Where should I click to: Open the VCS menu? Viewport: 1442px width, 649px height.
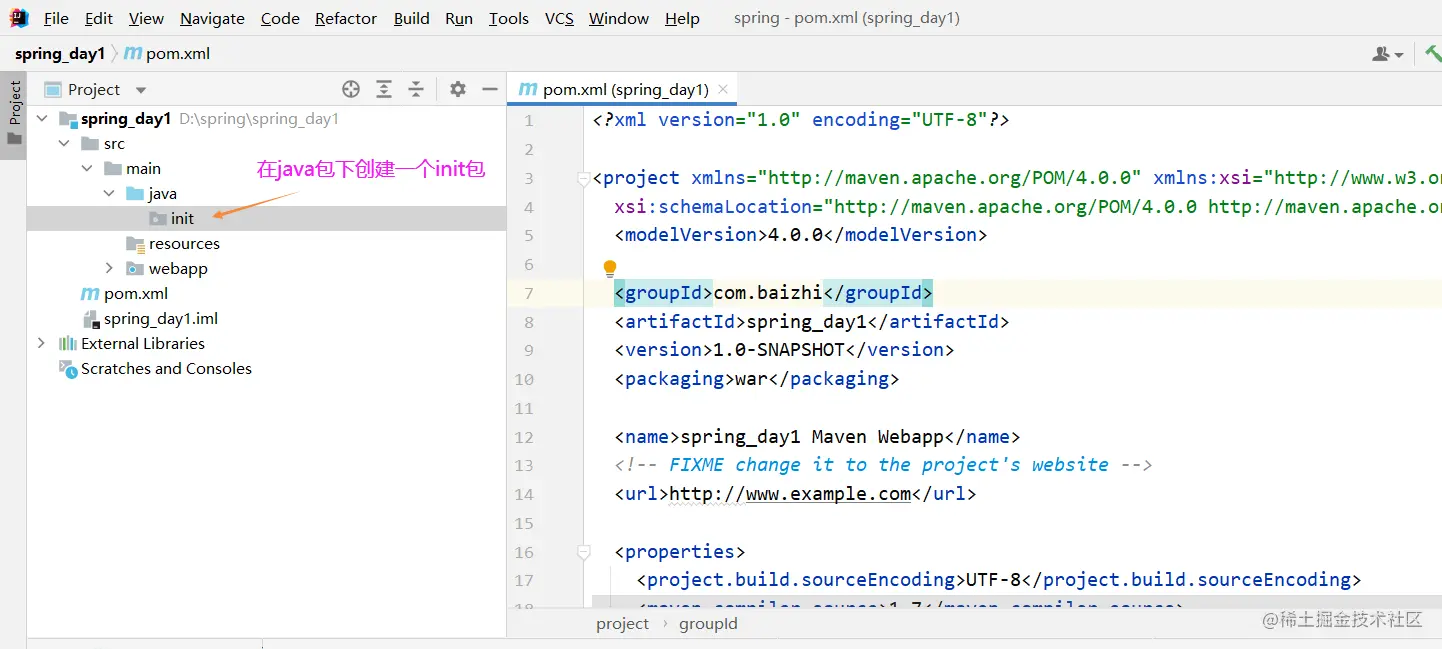tap(559, 18)
